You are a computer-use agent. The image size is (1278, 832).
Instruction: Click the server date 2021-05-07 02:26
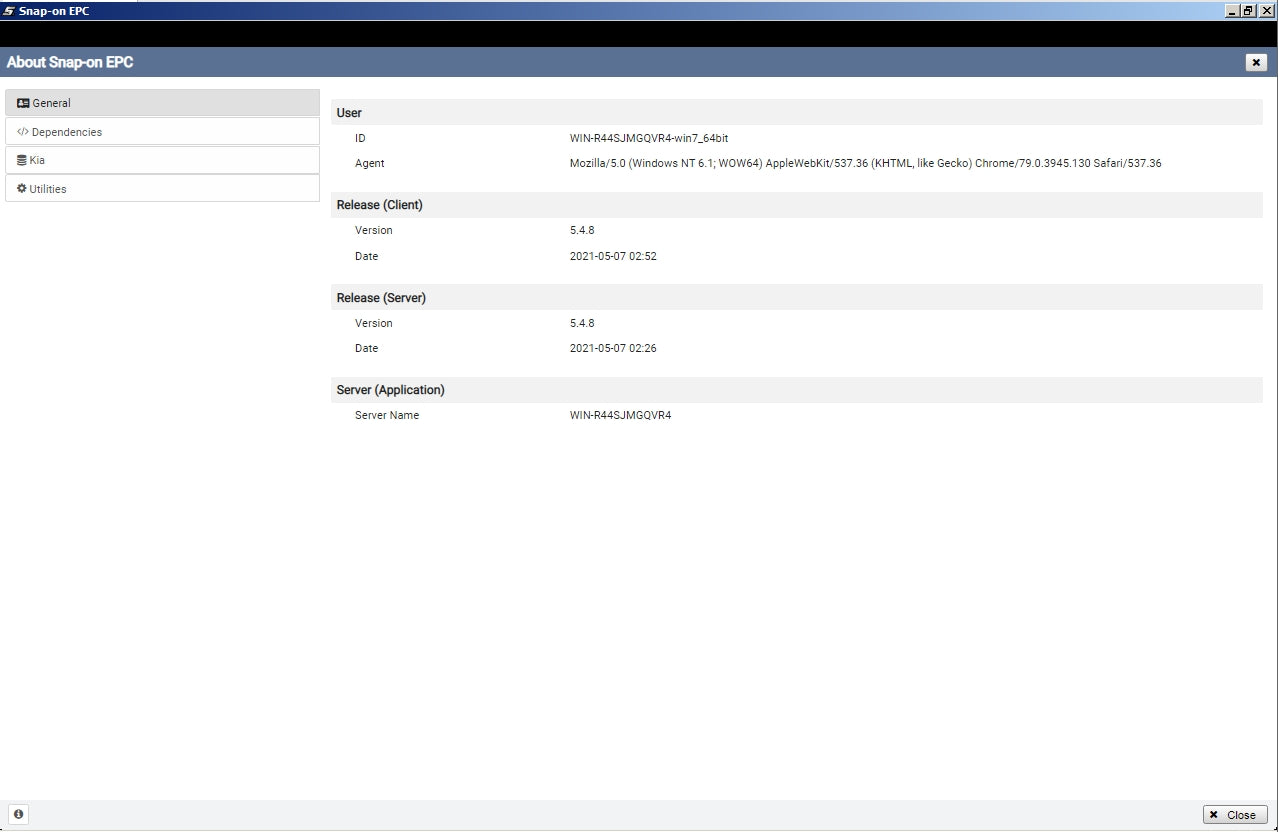tap(613, 348)
